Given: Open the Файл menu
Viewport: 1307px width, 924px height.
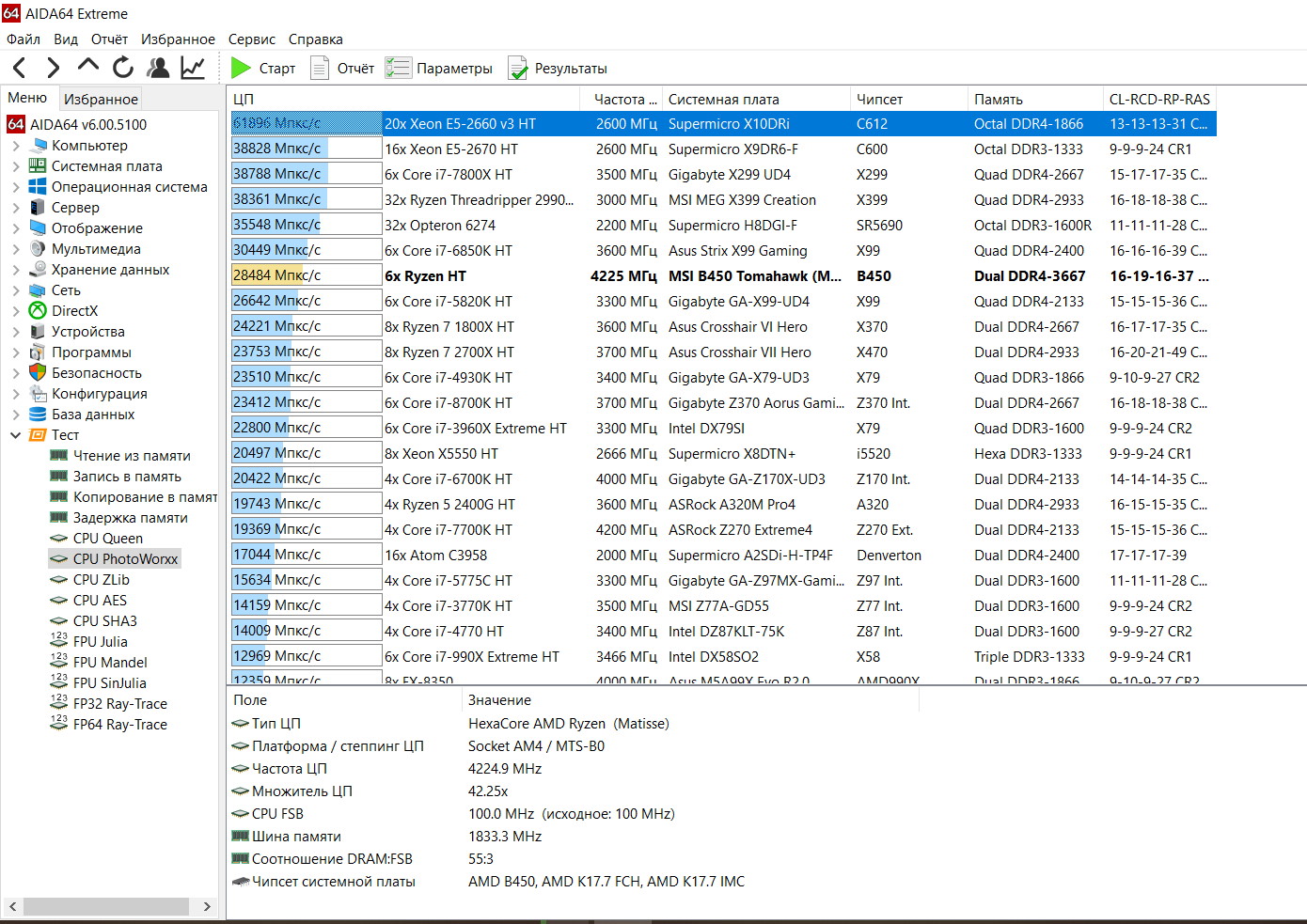Looking at the screenshot, I should point(24,39).
